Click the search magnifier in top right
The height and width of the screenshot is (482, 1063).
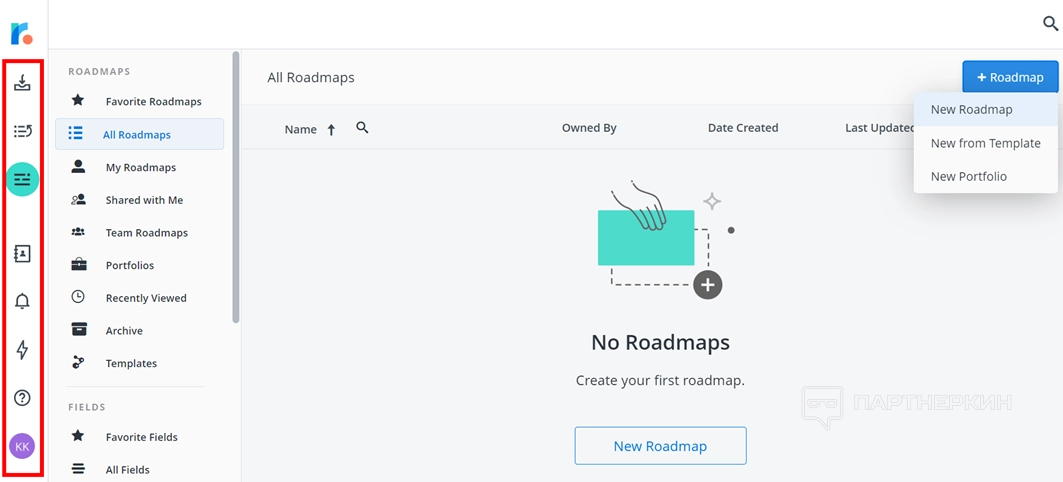click(x=1050, y=23)
